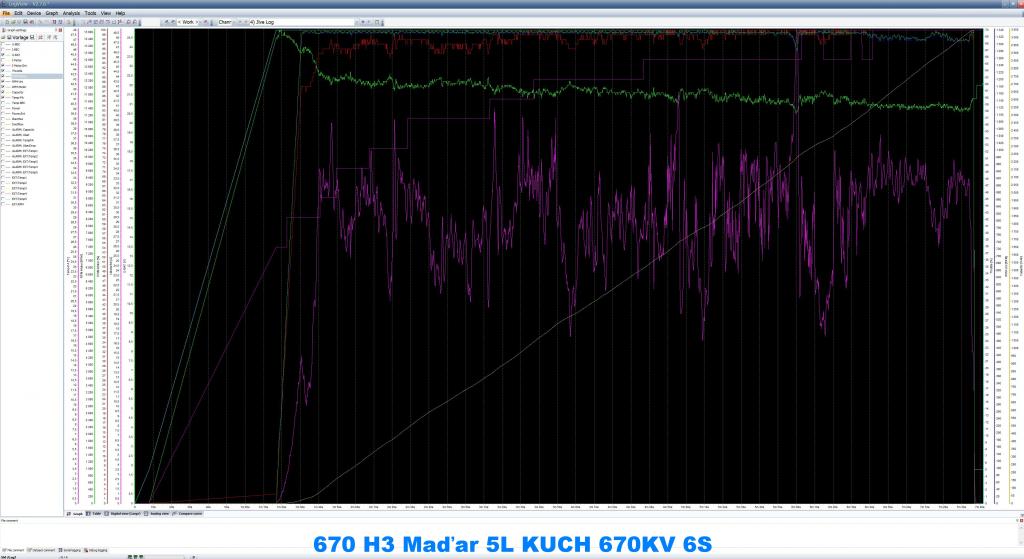The image size is (1024, 559).
Task: Click the icon right of Jive Log dropdown
Action: [x=362, y=21]
